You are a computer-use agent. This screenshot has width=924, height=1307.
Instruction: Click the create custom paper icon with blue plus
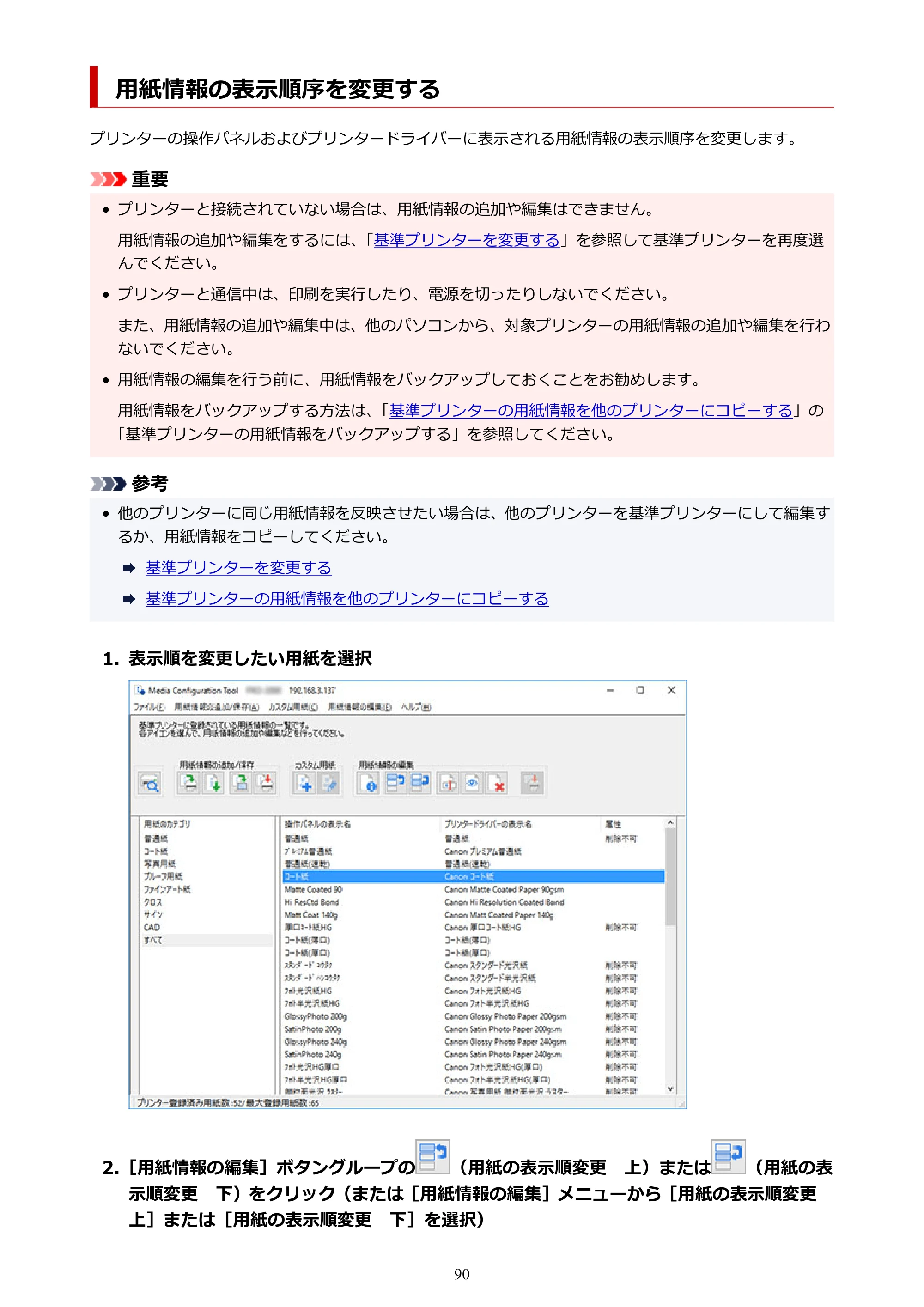[x=304, y=783]
